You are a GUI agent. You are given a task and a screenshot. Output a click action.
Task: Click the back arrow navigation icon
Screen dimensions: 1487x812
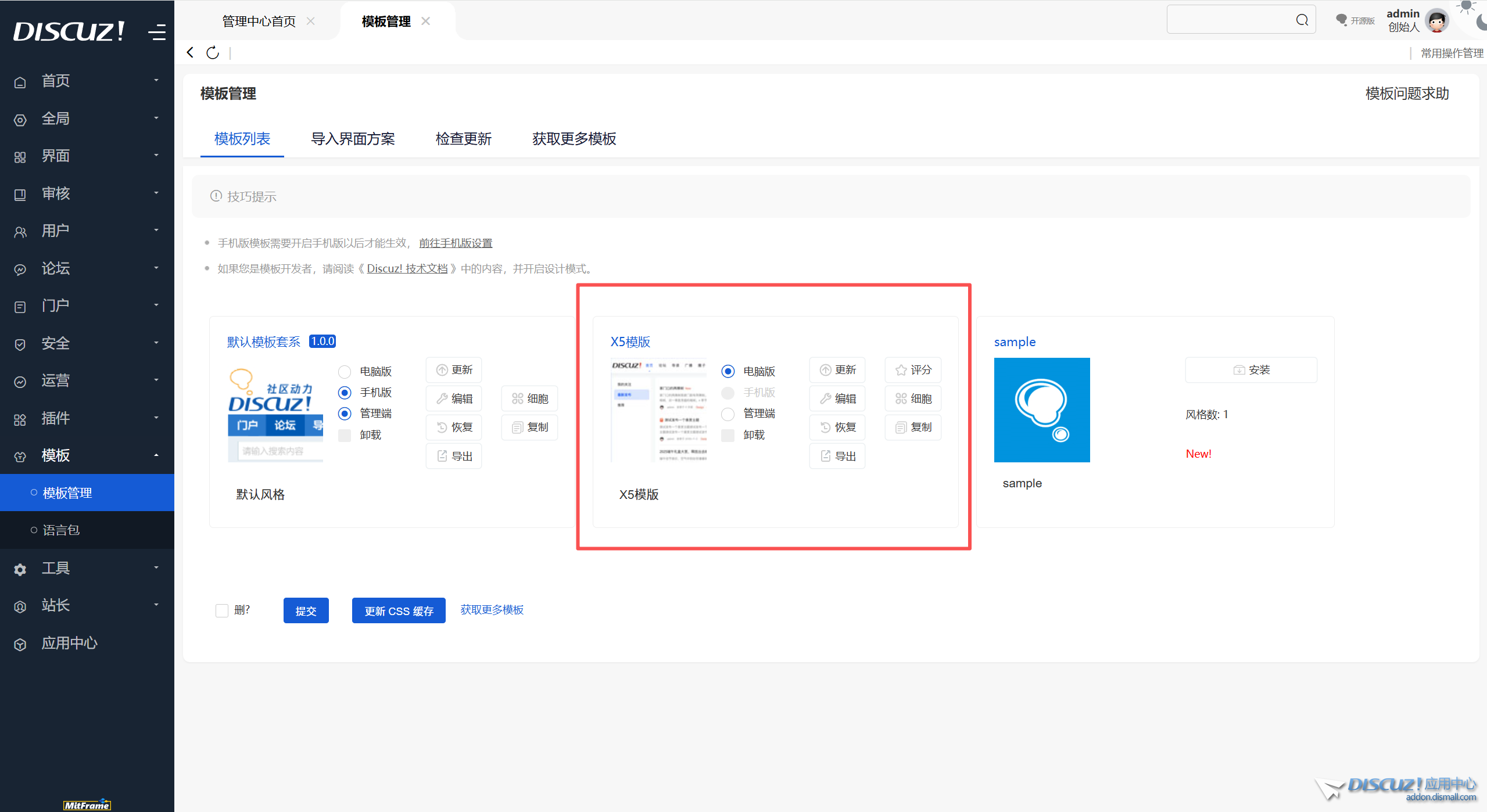(190, 53)
